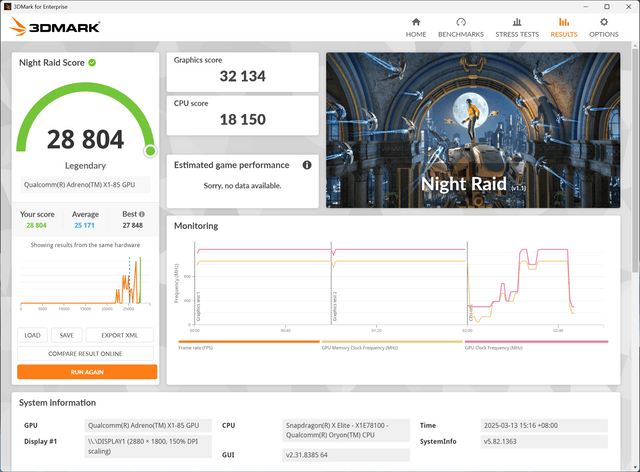Click the Graphics score value 32 134
Image resolution: width=640 pixels, height=472 pixels.
pyautogui.click(x=242, y=76)
